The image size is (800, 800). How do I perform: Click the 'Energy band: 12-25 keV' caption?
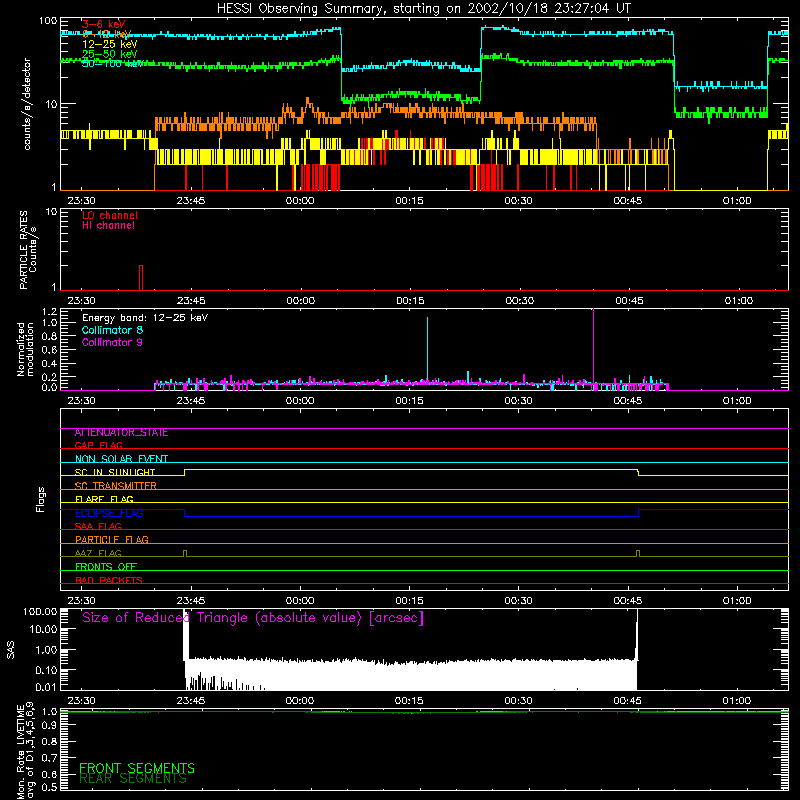145,318
